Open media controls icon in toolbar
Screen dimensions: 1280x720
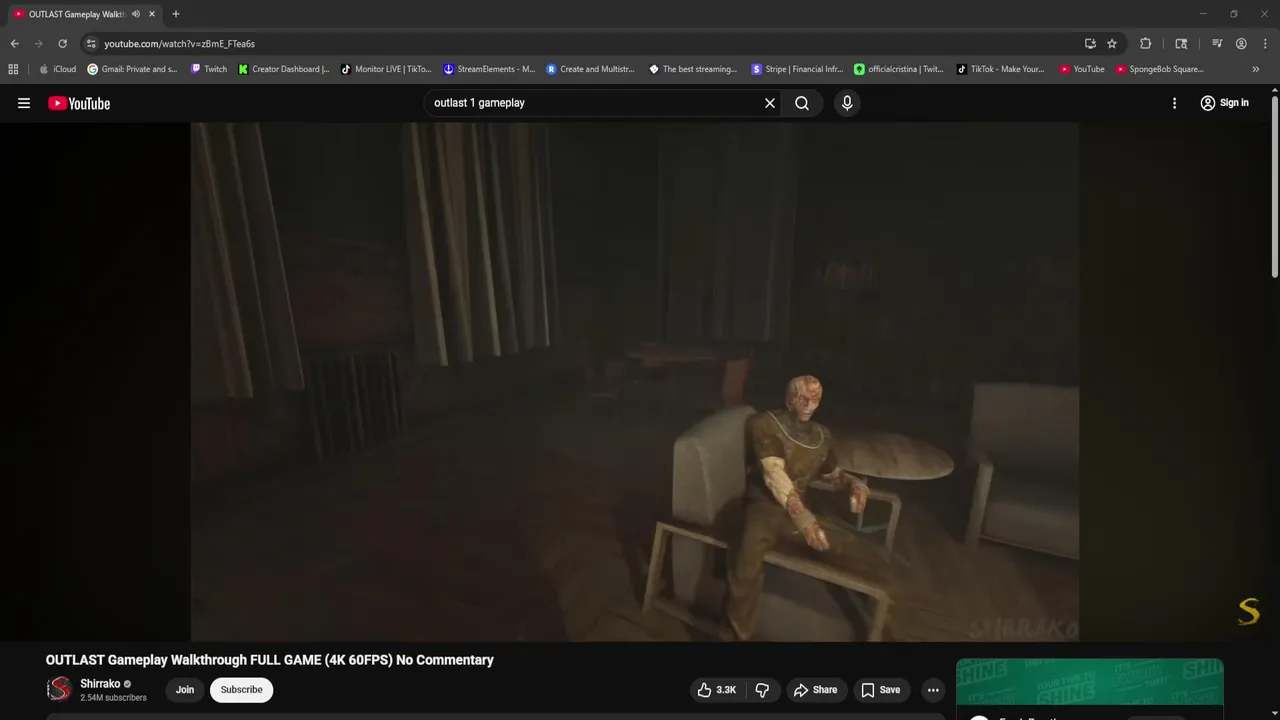click(x=1217, y=44)
